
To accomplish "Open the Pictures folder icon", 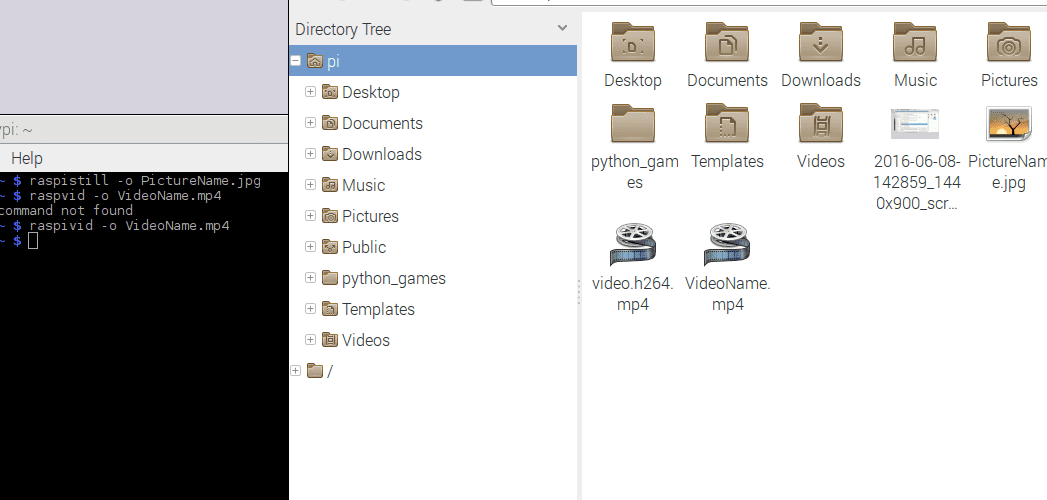I will tap(1008, 44).
